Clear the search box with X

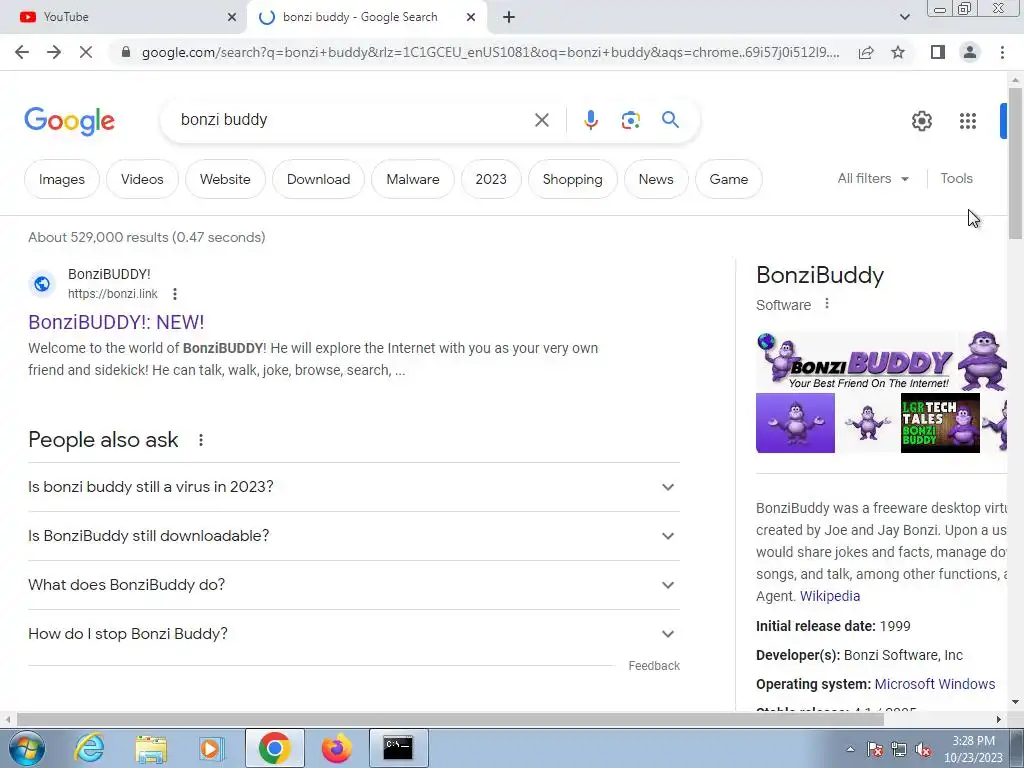click(x=541, y=120)
